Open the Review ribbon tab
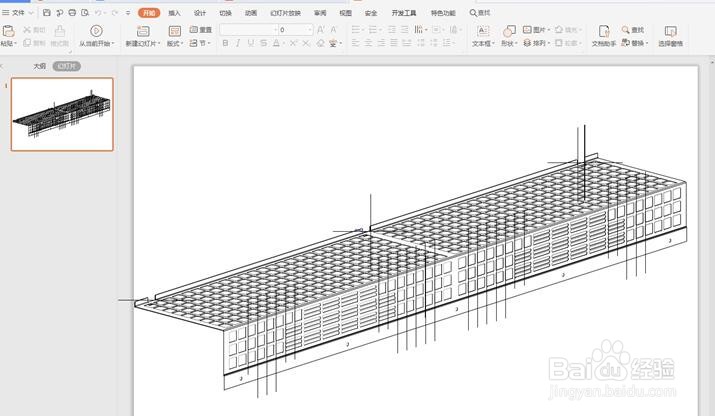 (320, 13)
